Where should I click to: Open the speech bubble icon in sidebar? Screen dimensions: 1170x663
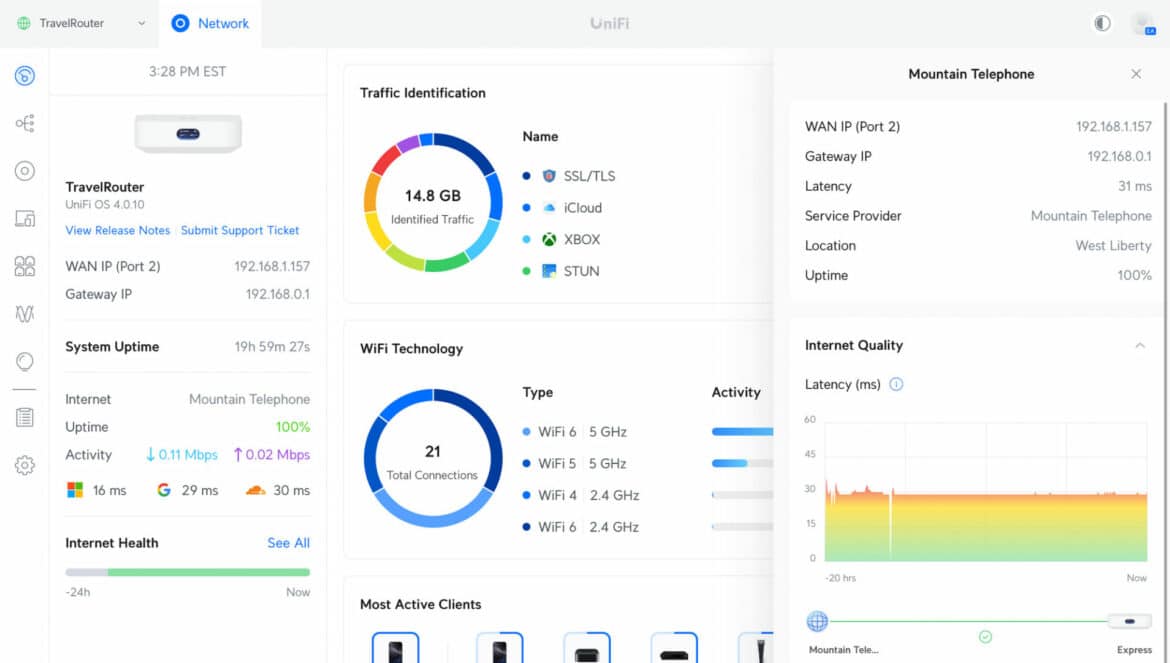click(25, 362)
